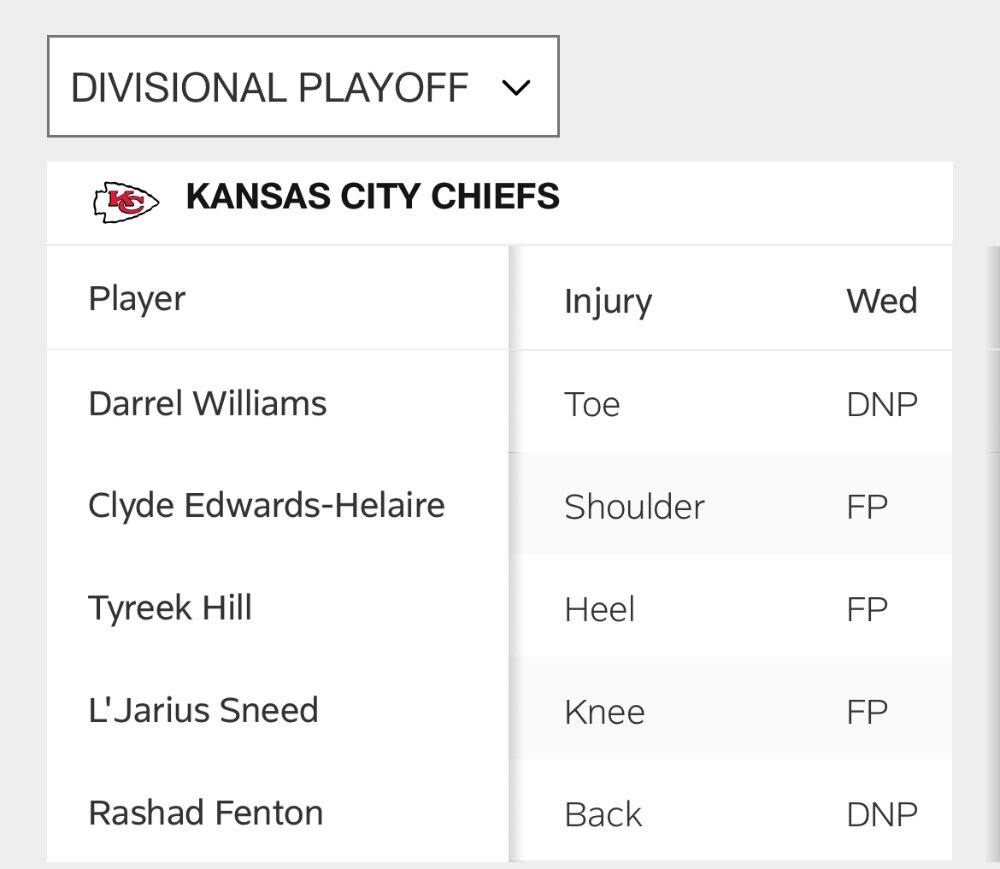Open L'Jarius Sneed player link
The width and height of the screenshot is (1000, 869).
coord(203,710)
